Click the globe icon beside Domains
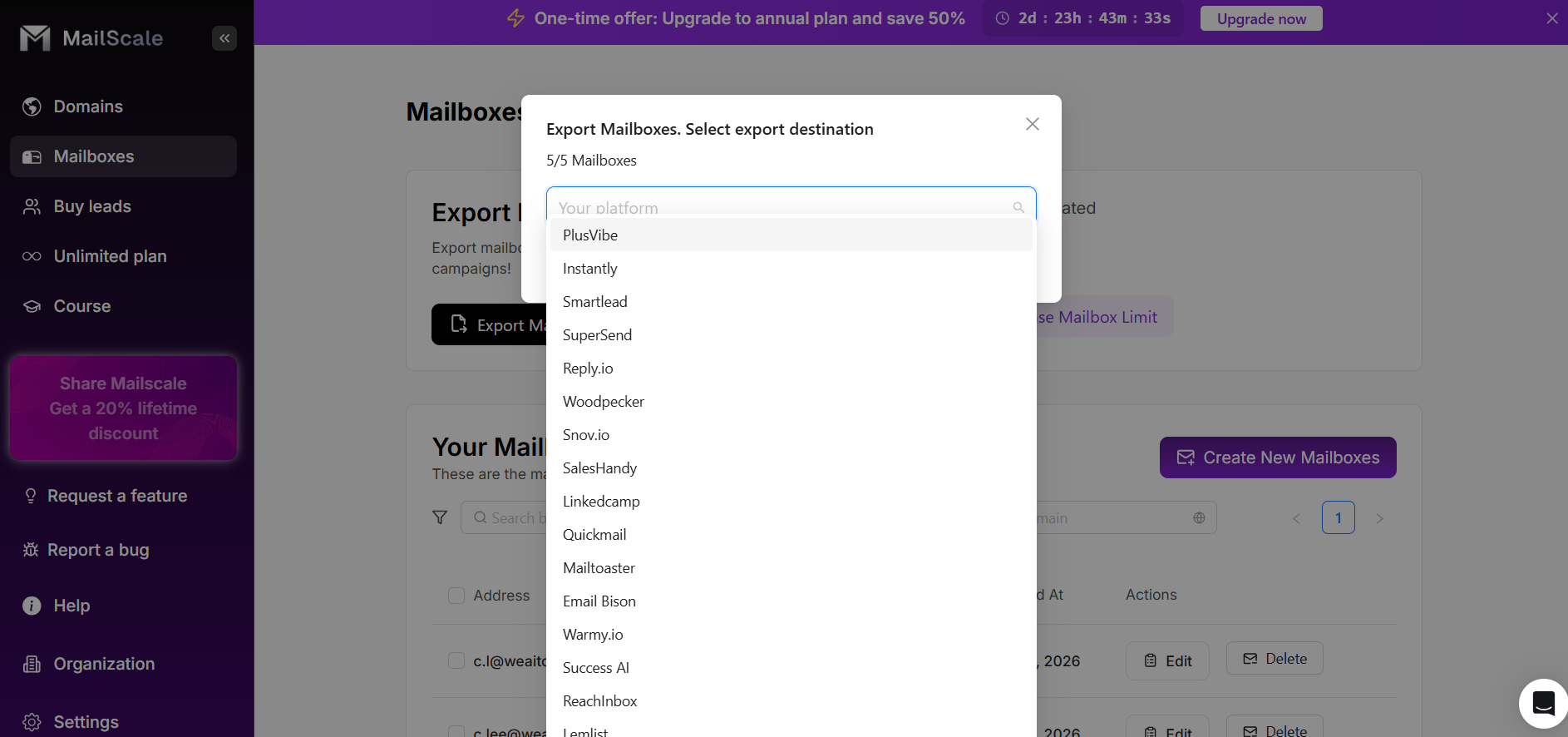 [x=32, y=106]
